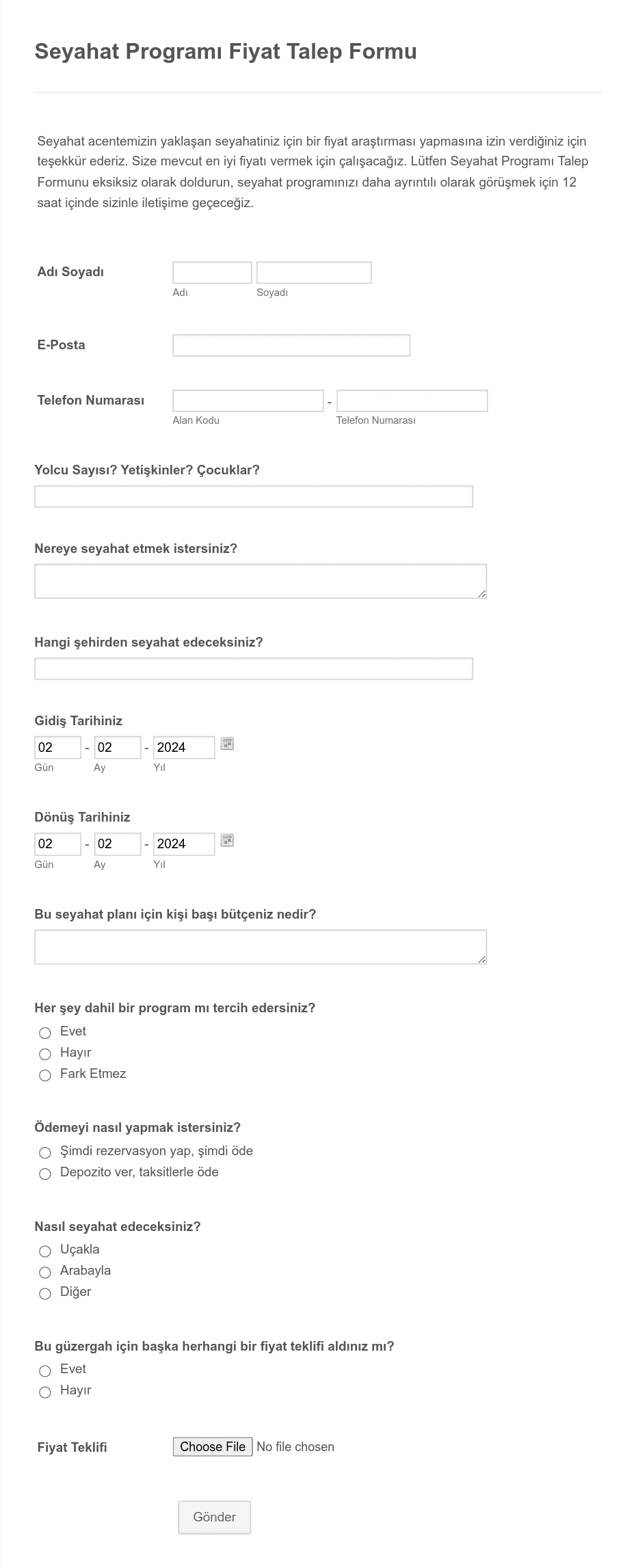Select the Fark Etmez radio option

click(x=45, y=1075)
